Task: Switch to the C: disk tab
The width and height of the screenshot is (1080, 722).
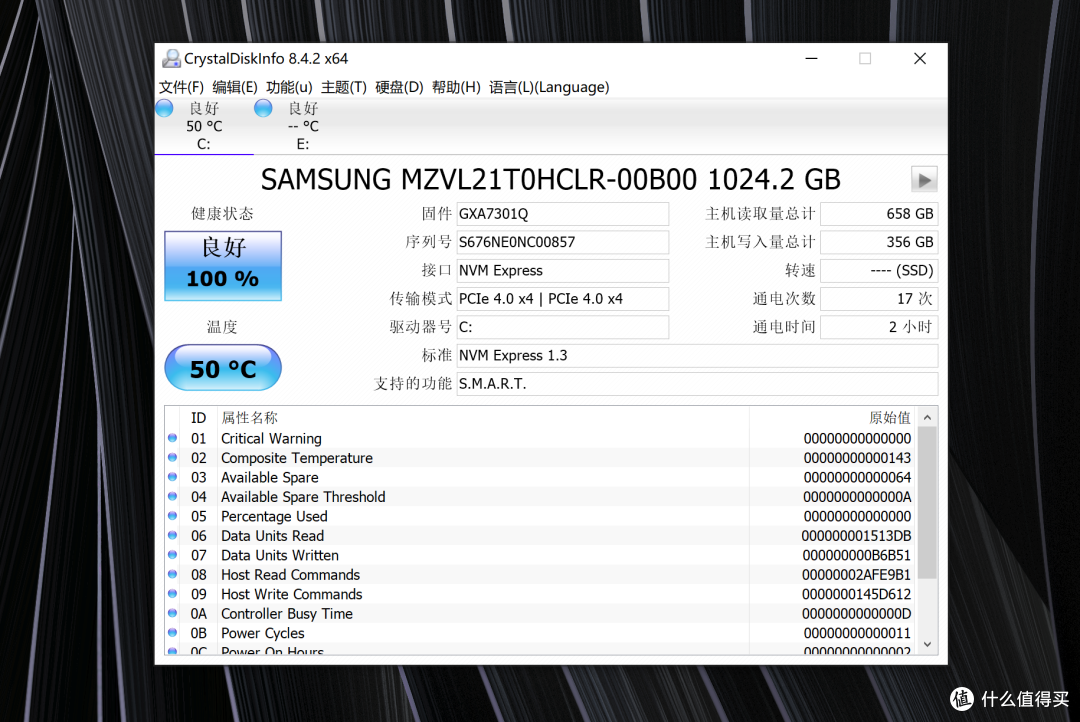Action: point(204,127)
